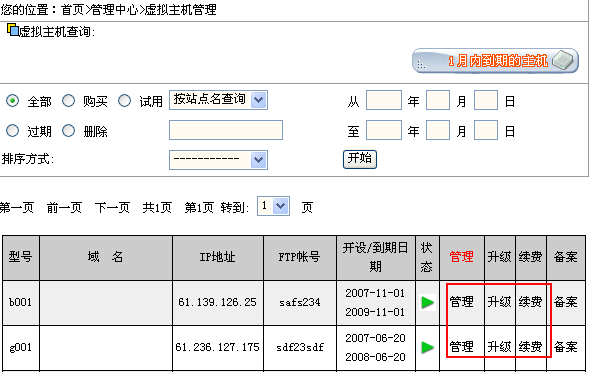Select the 购买 radio button
The image size is (589, 372).
pyautogui.click(x=68, y=101)
